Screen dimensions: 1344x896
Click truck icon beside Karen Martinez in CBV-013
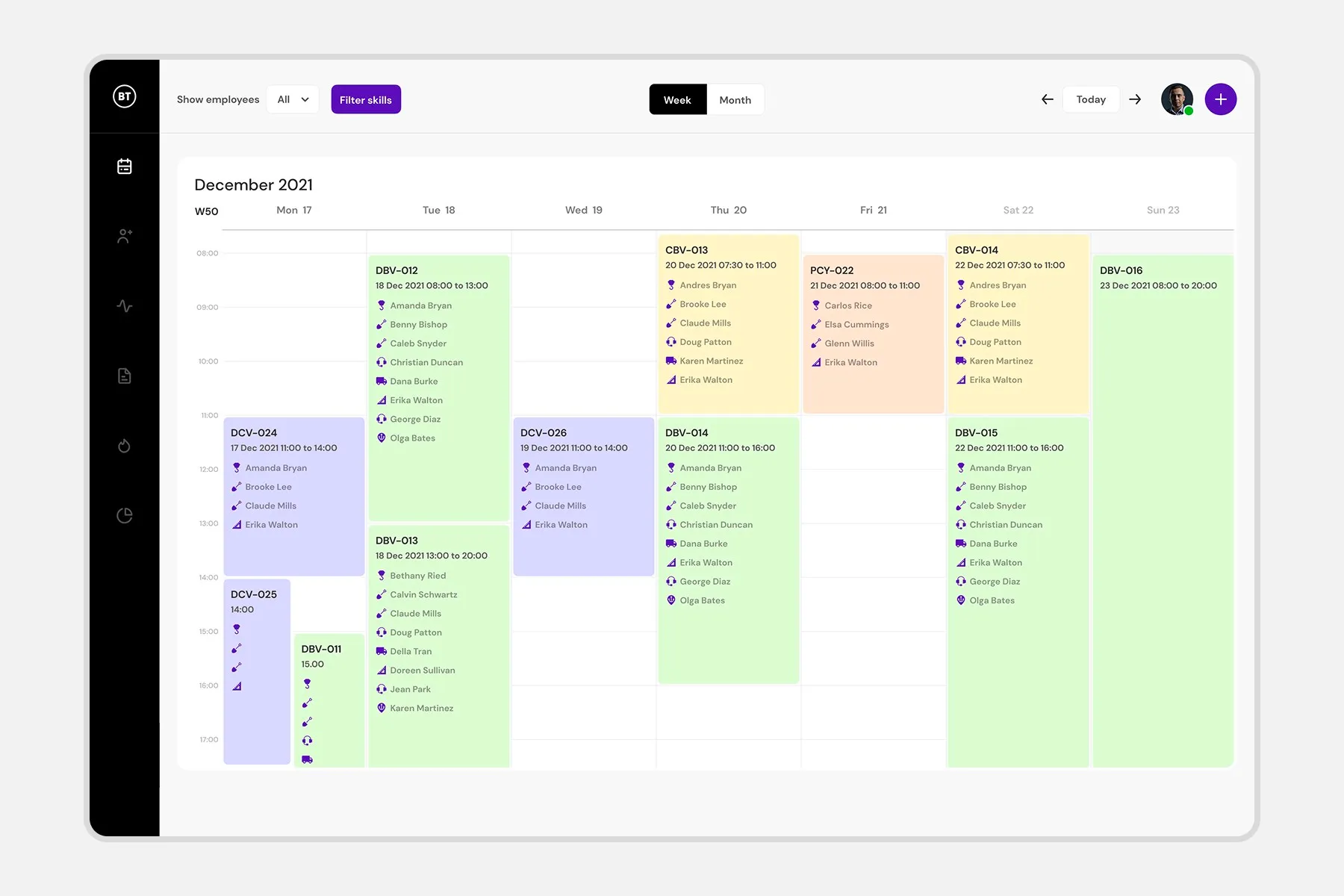point(671,361)
